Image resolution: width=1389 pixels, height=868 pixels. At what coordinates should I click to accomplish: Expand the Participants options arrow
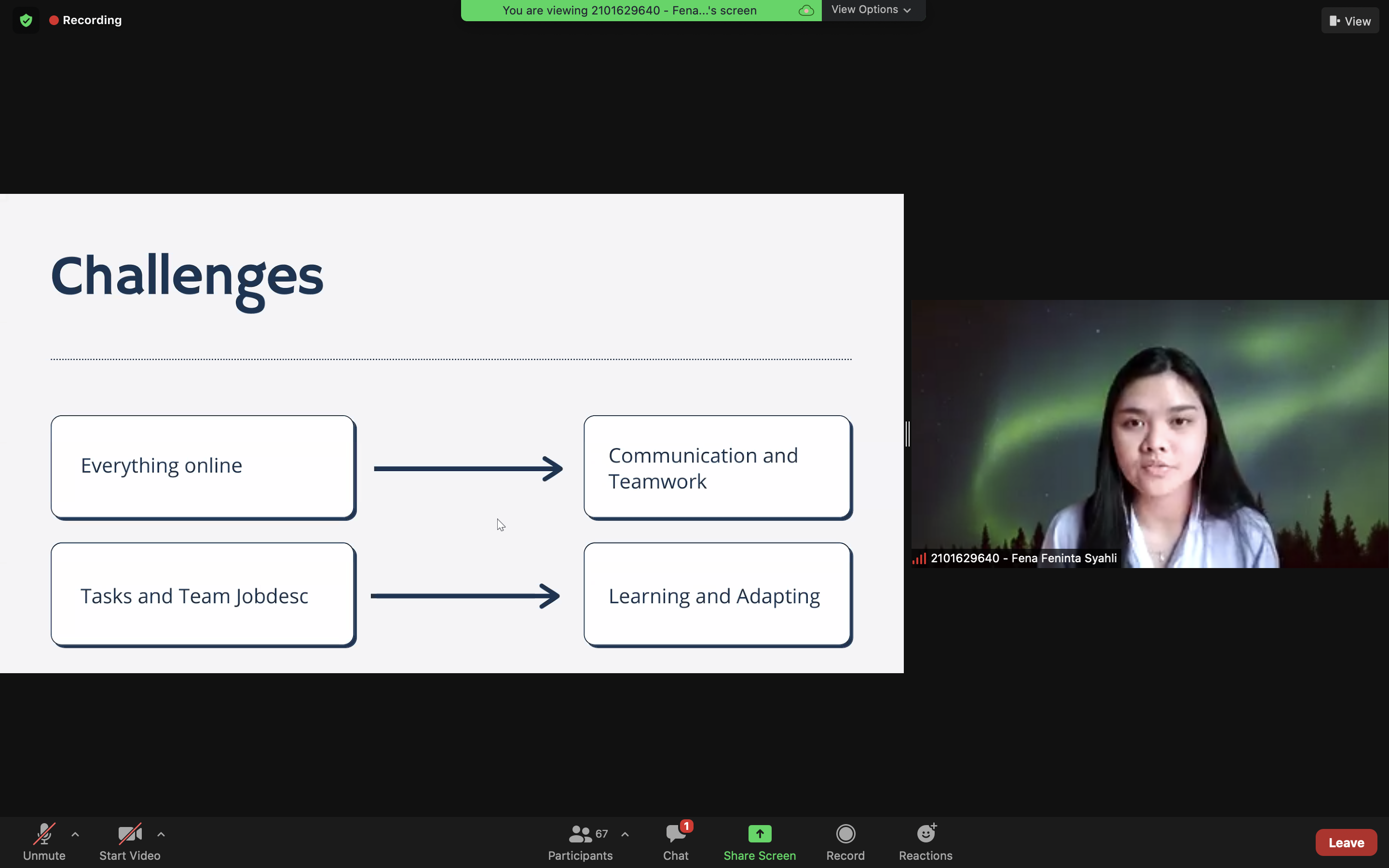[625, 834]
